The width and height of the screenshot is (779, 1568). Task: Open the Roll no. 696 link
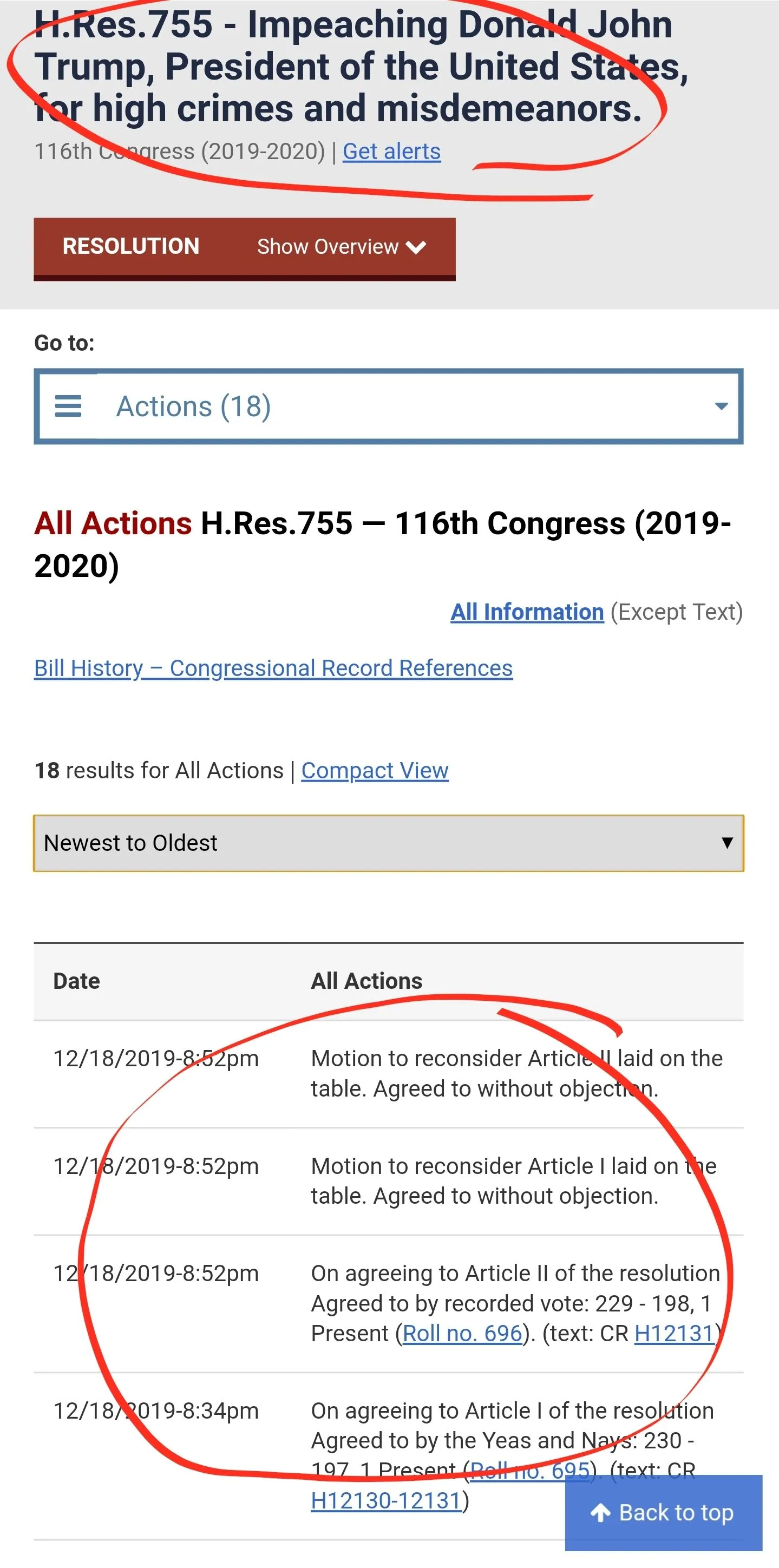(462, 1333)
